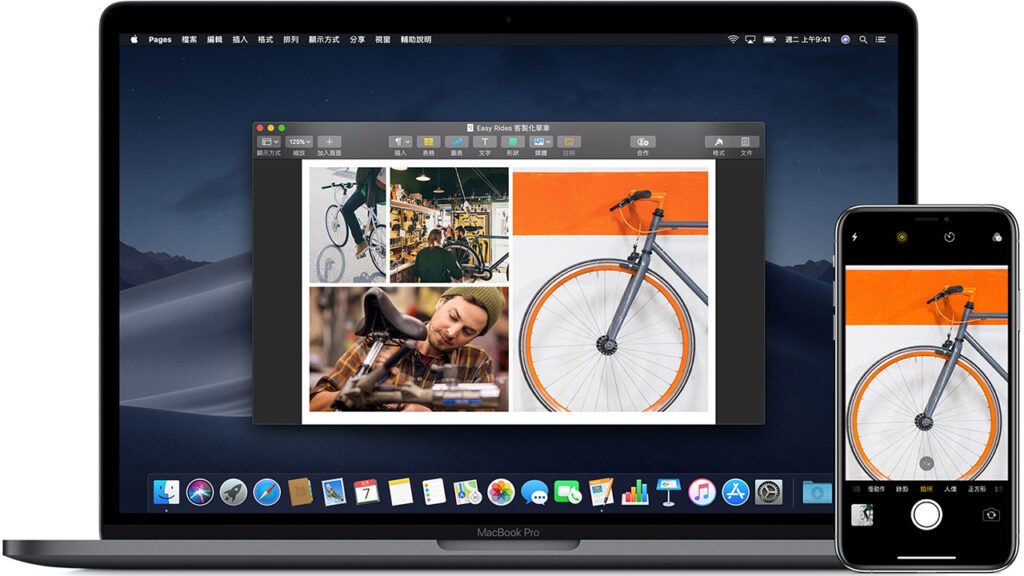
Task: Toggle the Format (格式) inspector panel
Action: 718,142
